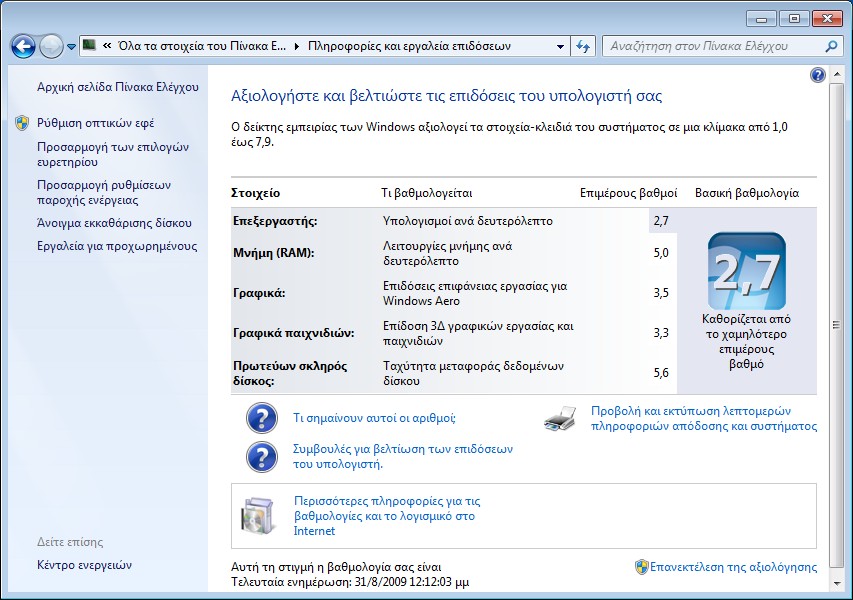The height and width of the screenshot is (600, 853).
Task: Open Συμβουλές για βελτίωση των επιδόσεων link
Action: [403, 456]
